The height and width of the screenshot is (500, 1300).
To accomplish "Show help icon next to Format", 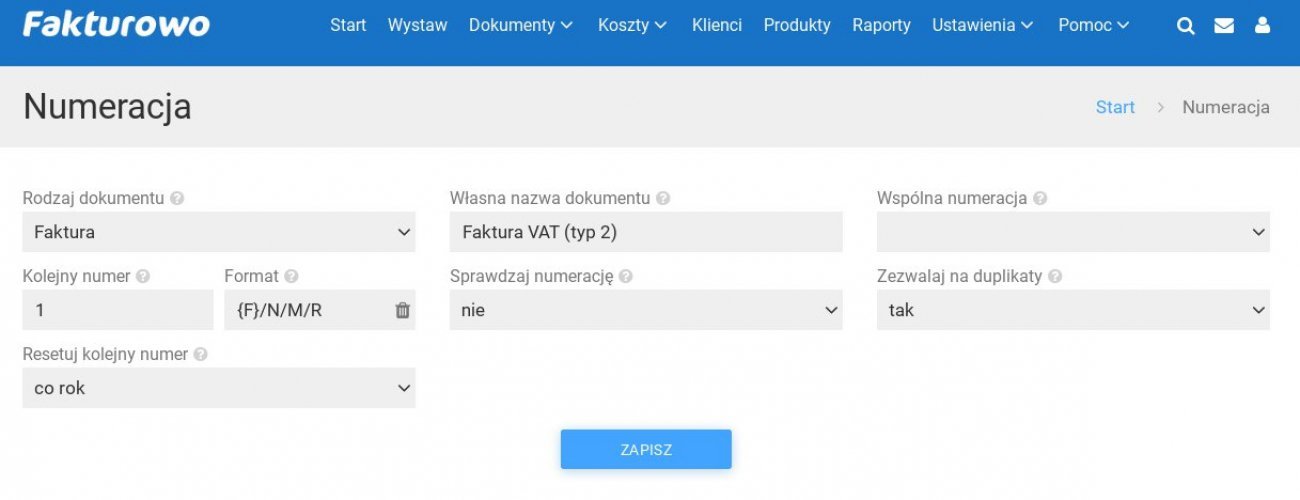I will (x=291, y=276).
